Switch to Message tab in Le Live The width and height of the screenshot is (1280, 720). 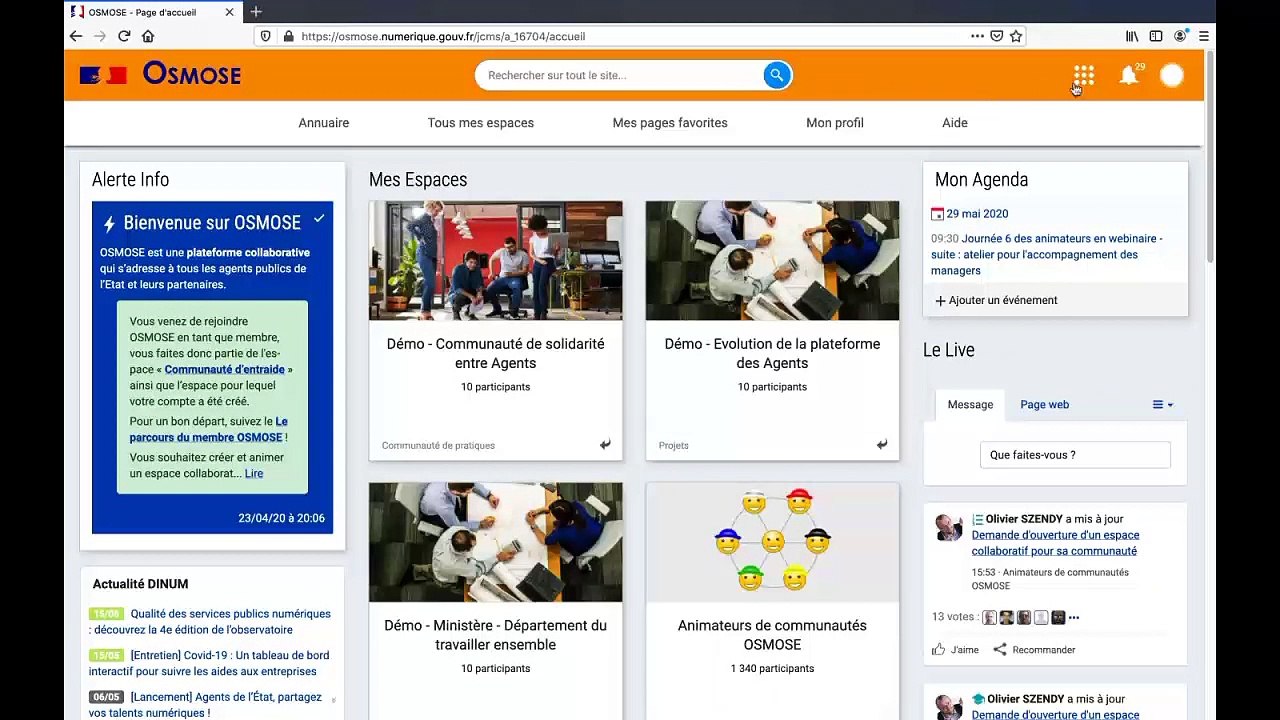970,405
